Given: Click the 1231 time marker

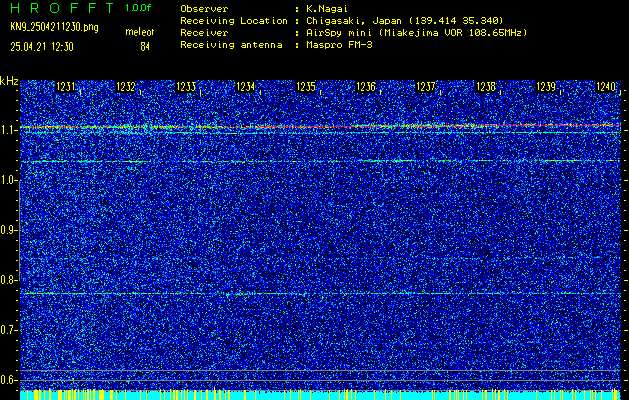Looking at the screenshot, I should [65, 87].
